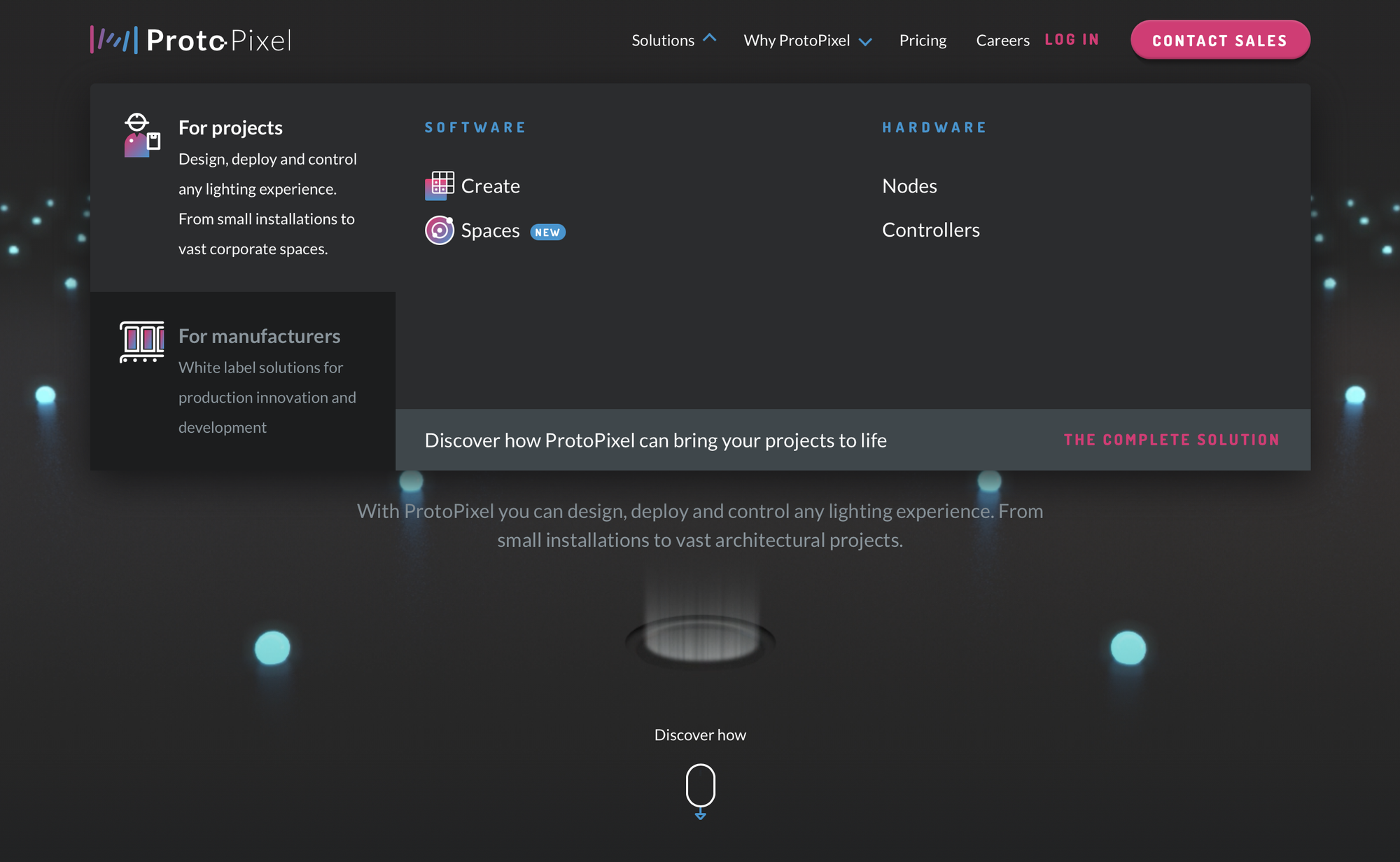Go to the Pricing page
The width and height of the screenshot is (1400, 862).
tap(923, 40)
